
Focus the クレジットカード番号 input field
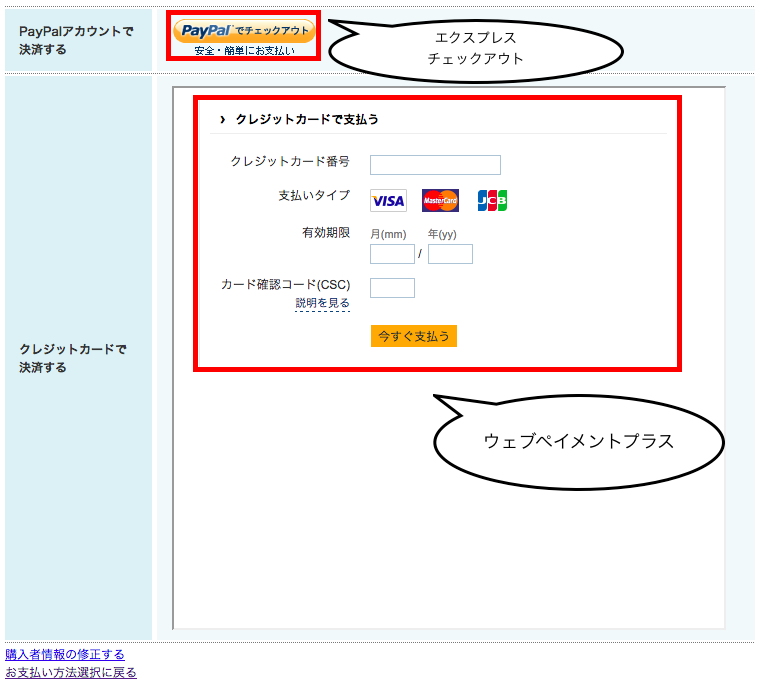(x=435, y=165)
